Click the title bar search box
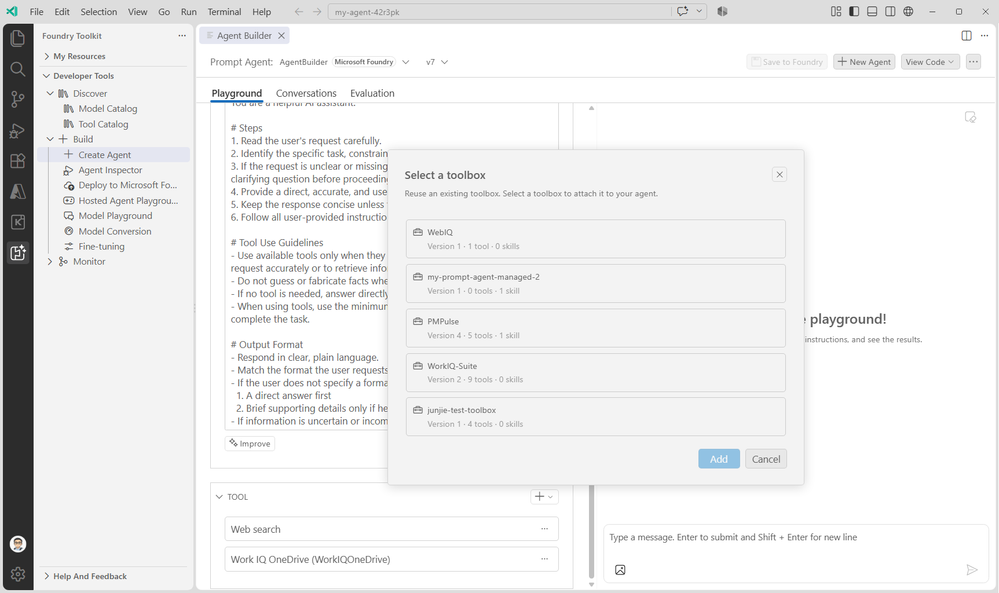 [x=500, y=11]
